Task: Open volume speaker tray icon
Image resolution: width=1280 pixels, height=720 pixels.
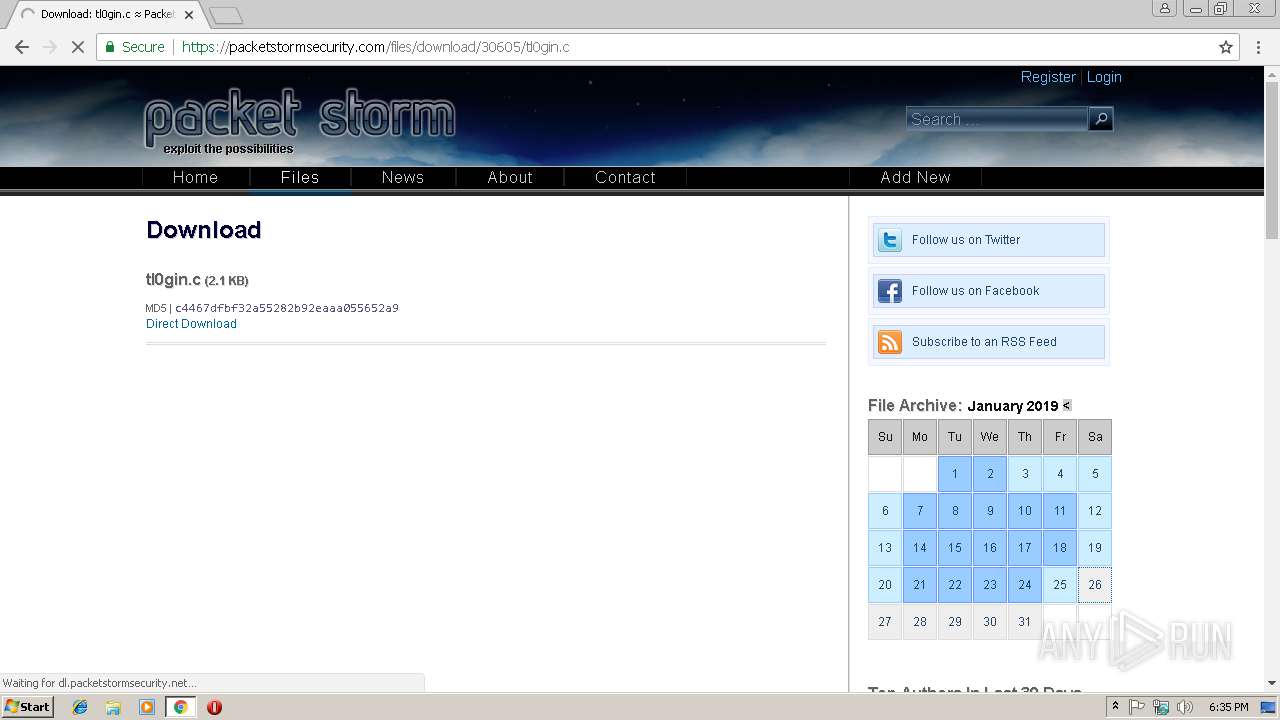Action: click(x=1185, y=707)
